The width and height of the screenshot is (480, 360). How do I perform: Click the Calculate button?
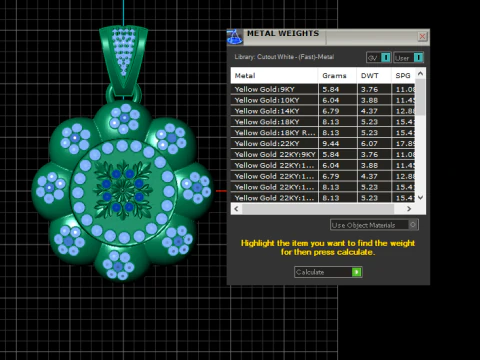328,272
